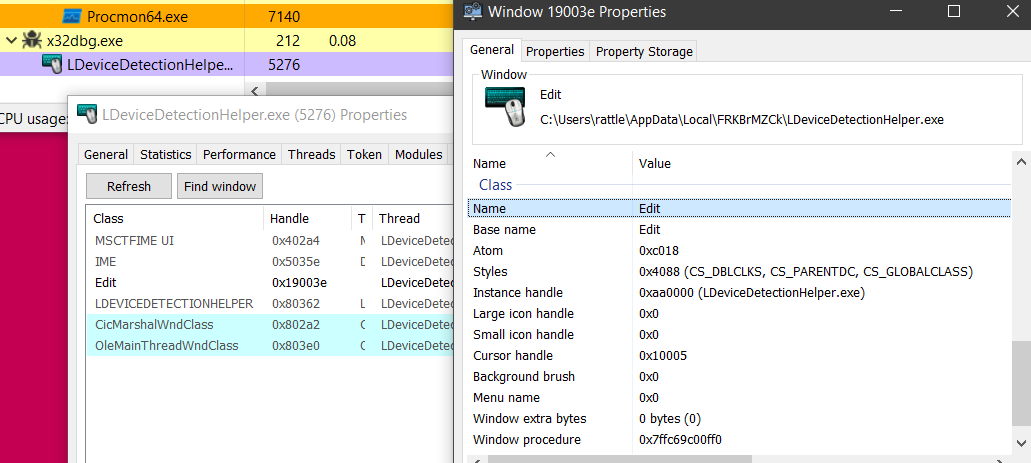Image resolution: width=1031 pixels, height=463 pixels.
Task: Sort property list by Name column header
Action: tap(550, 163)
